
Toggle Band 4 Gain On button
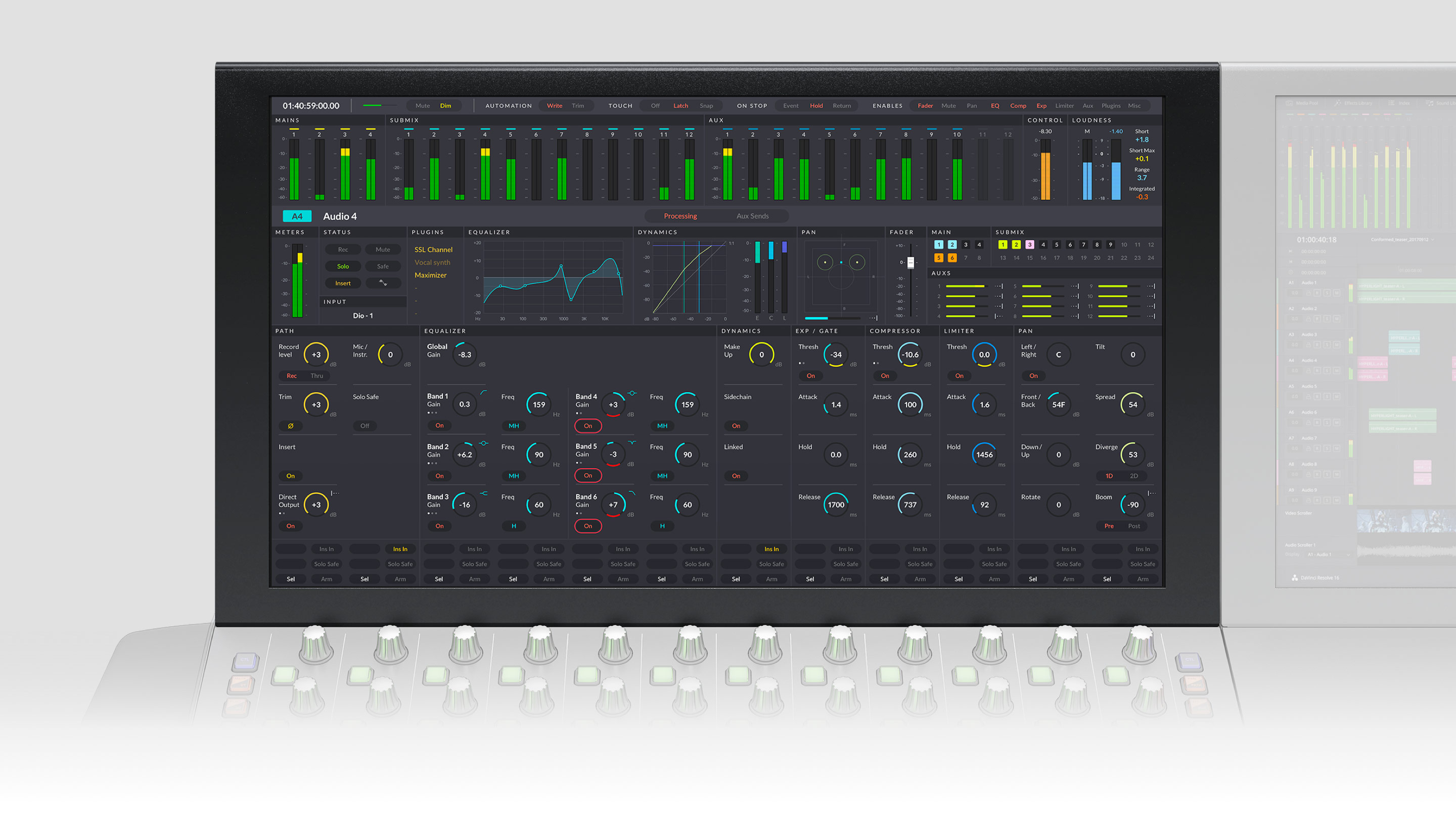(588, 426)
